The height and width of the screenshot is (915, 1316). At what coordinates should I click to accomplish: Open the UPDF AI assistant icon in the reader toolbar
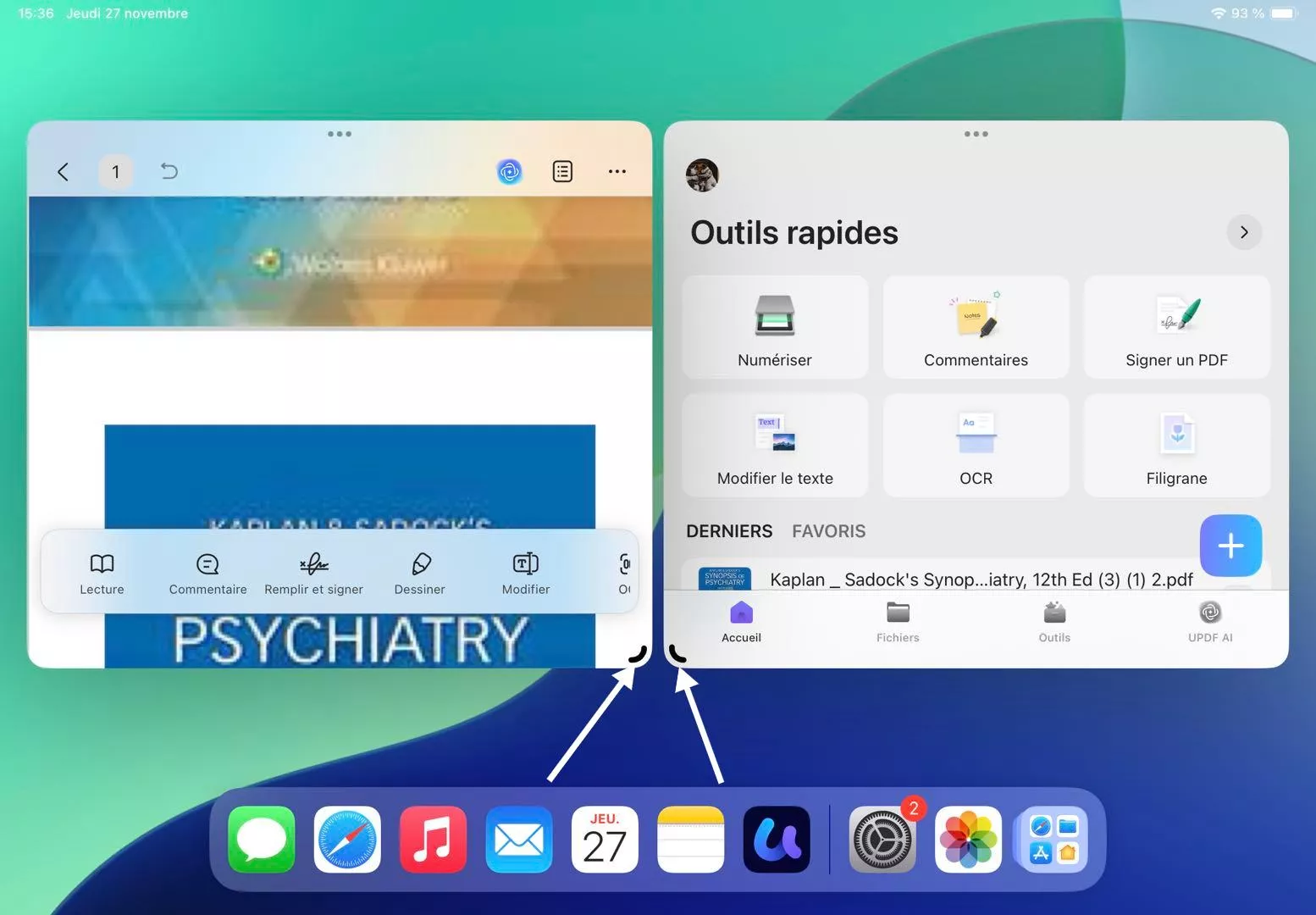[x=509, y=172]
